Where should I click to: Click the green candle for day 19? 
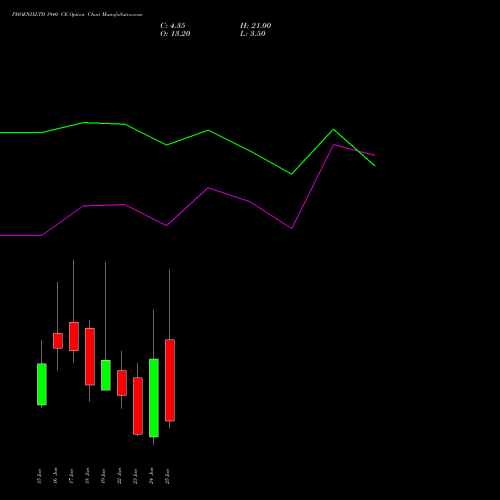pos(106,375)
